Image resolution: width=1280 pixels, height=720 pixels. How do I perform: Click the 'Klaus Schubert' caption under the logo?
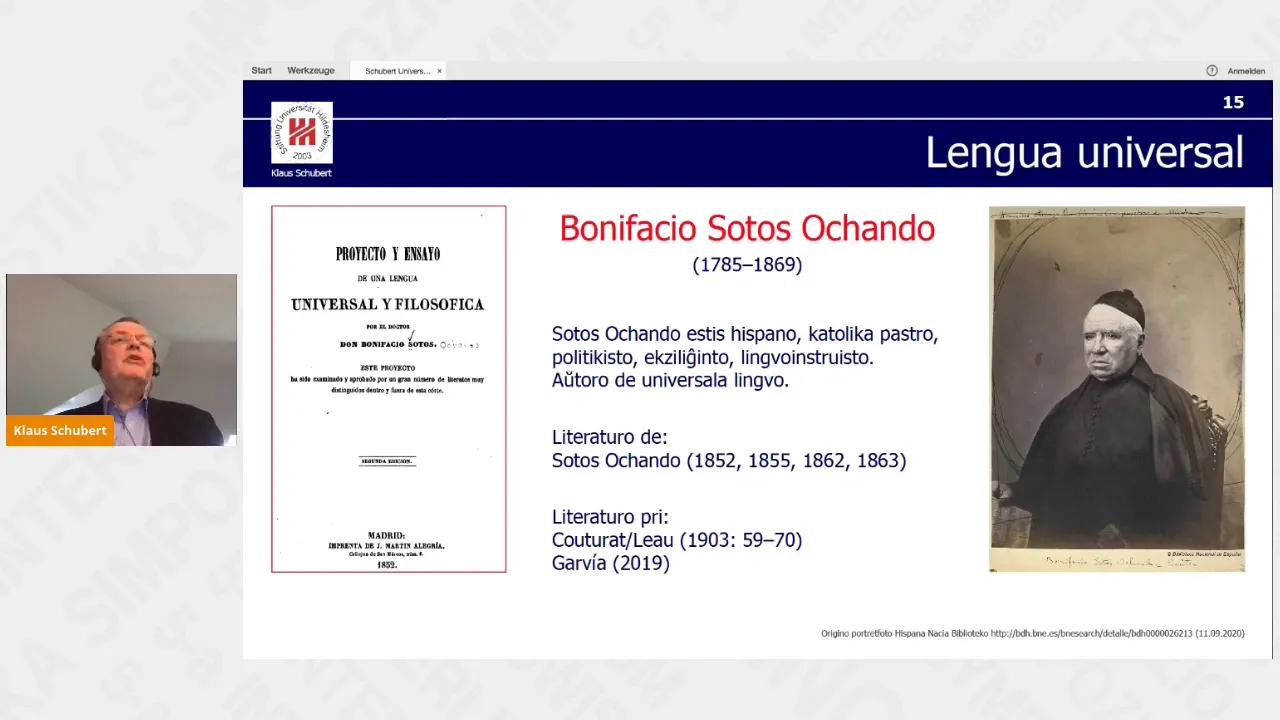(301, 173)
